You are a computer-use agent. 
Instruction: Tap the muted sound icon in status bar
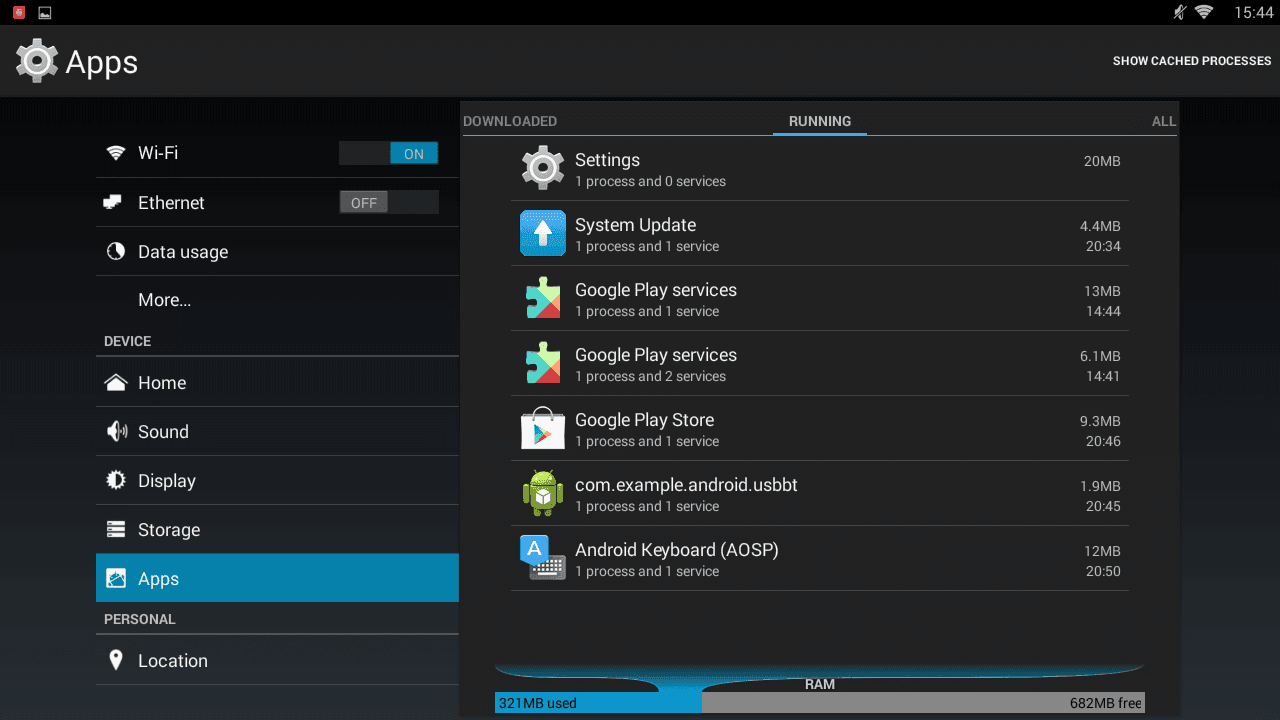tap(1180, 12)
